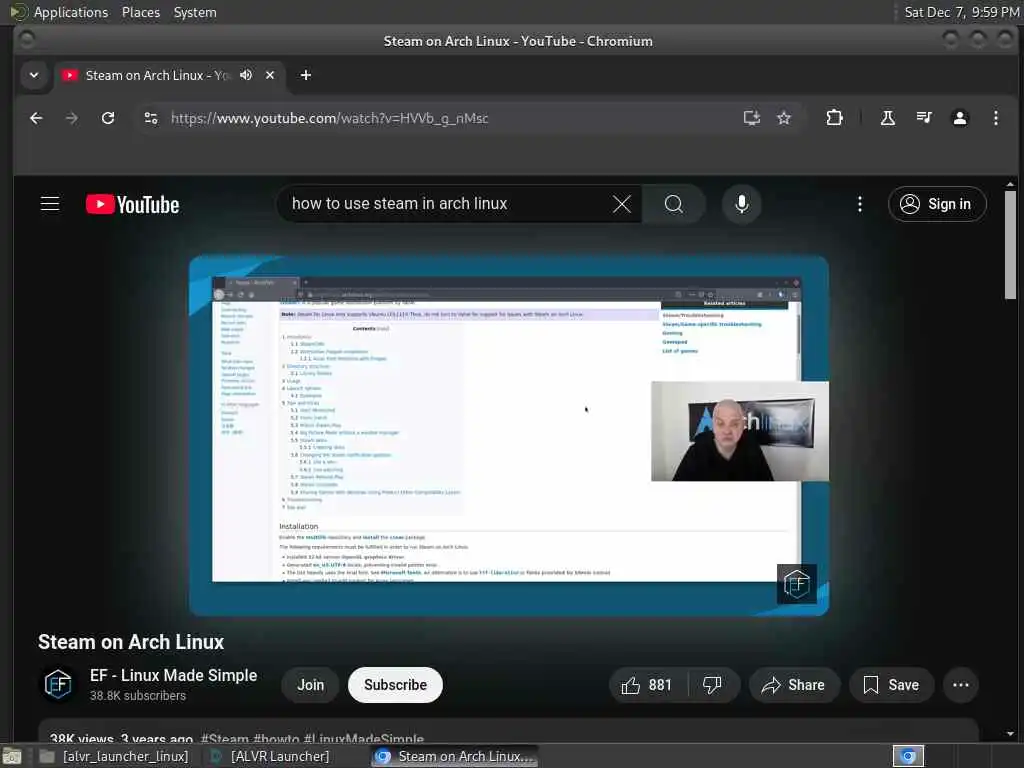Click the scrollbar up arrow

(1010, 184)
